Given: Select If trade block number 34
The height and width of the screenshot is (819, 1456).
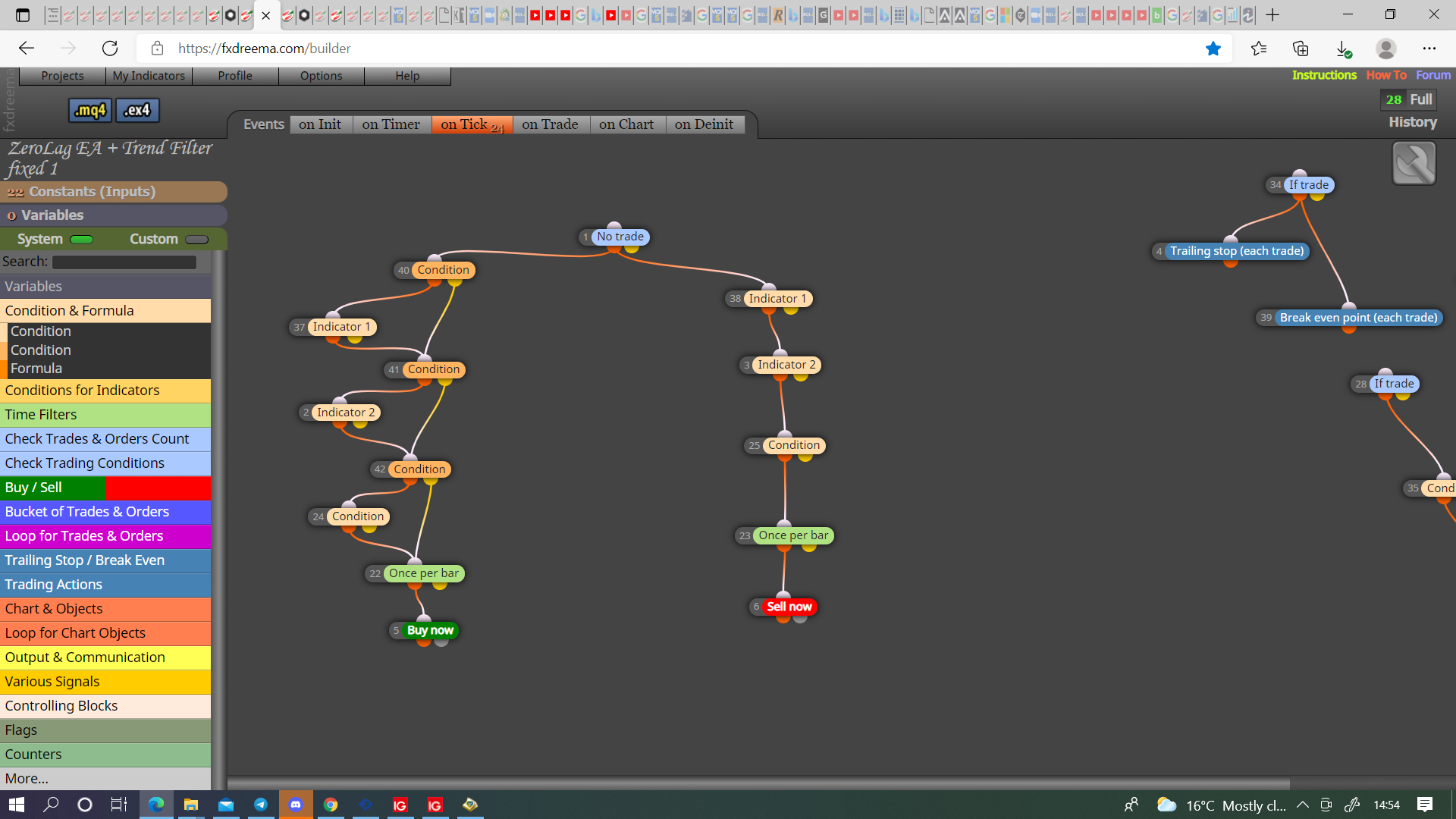Looking at the screenshot, I should (x=1309, y=184).
